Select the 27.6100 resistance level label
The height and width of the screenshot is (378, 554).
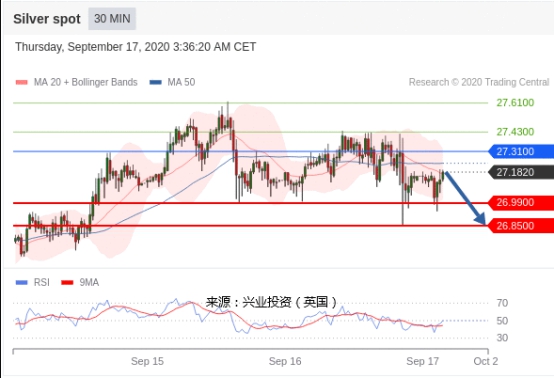[515, 103]
